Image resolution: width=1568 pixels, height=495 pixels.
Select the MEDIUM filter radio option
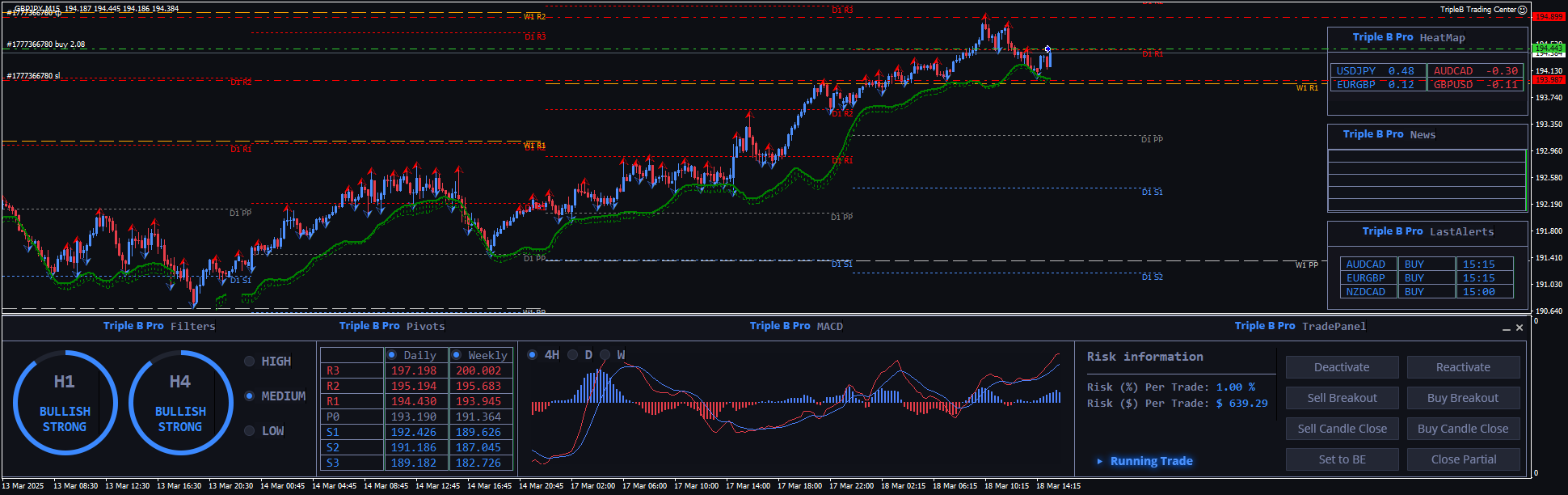[250, 396]
